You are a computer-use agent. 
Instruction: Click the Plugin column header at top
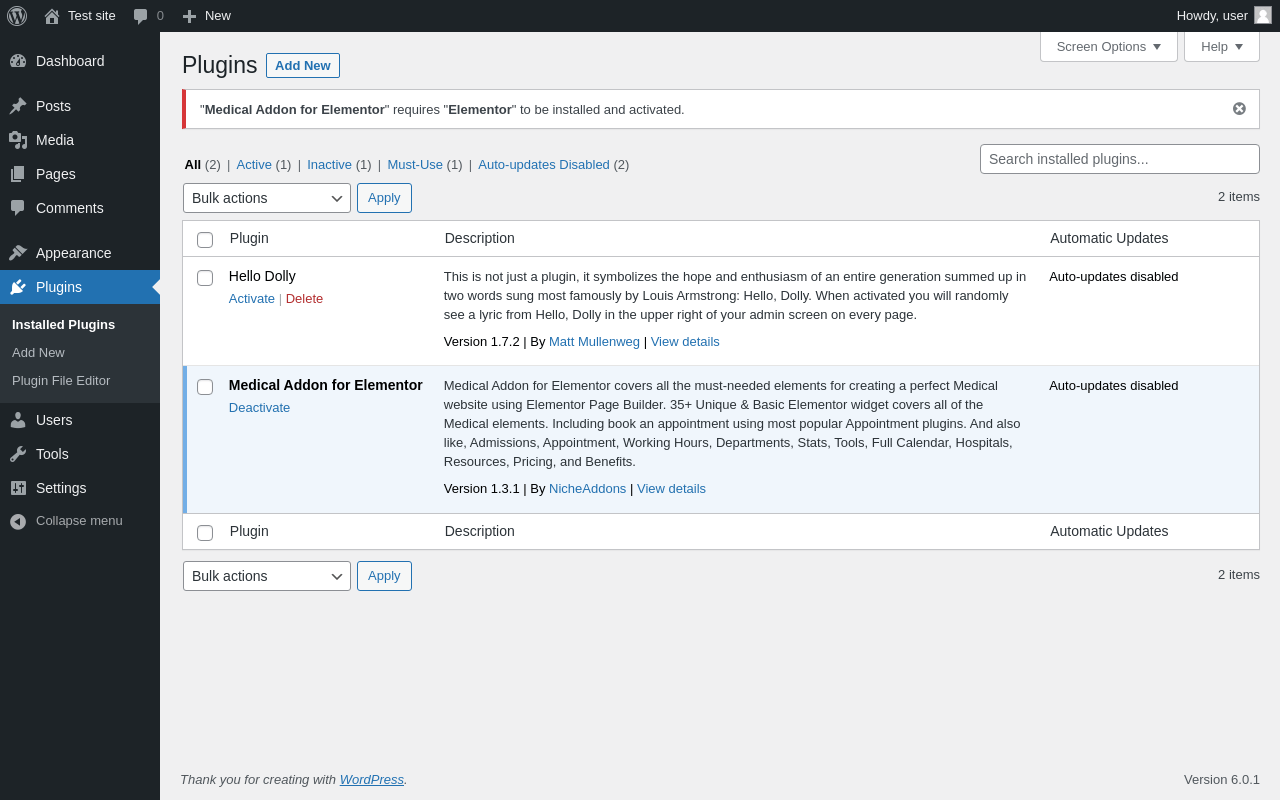point(249,238)
